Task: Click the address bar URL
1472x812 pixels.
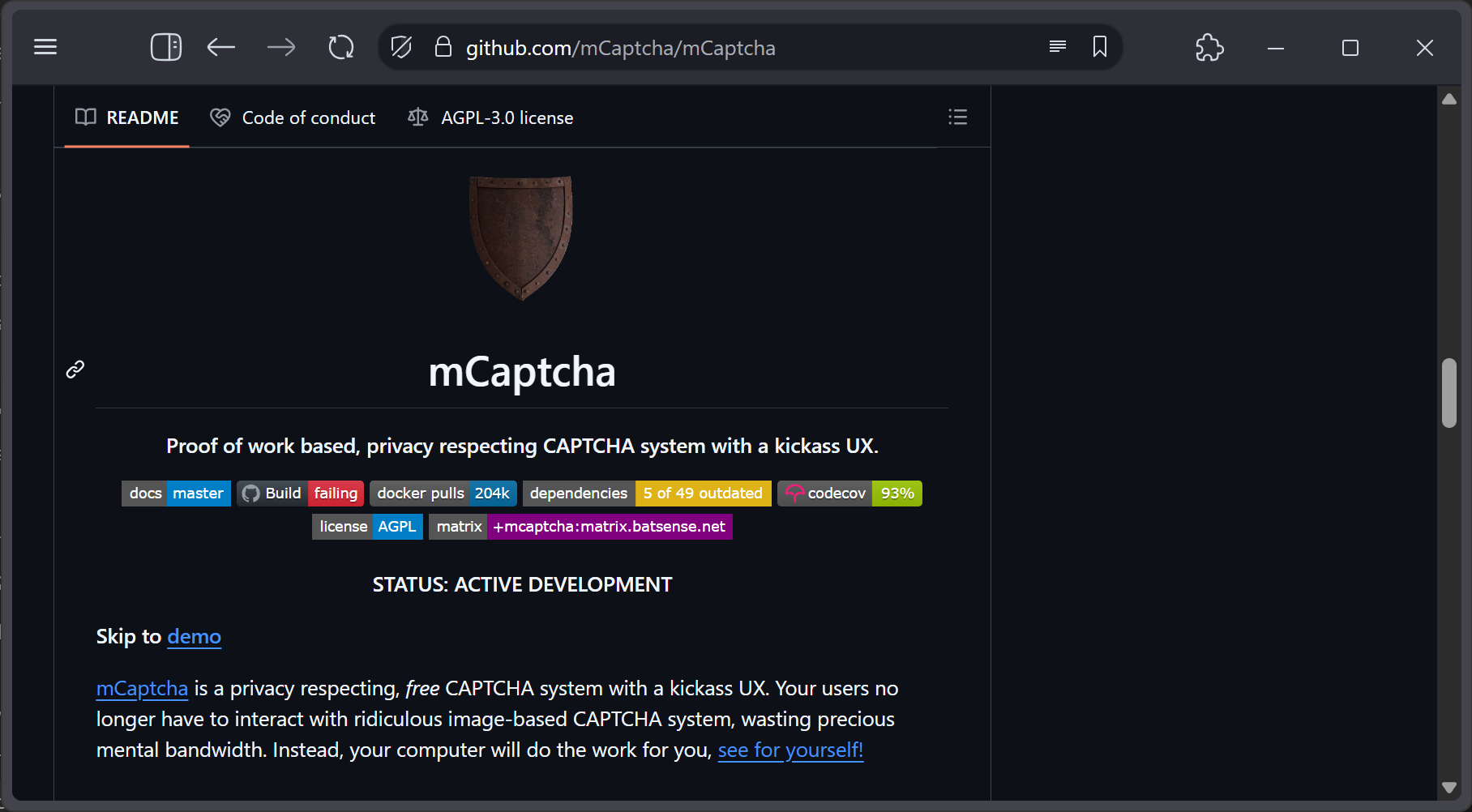Action: [x=621, y=48]
